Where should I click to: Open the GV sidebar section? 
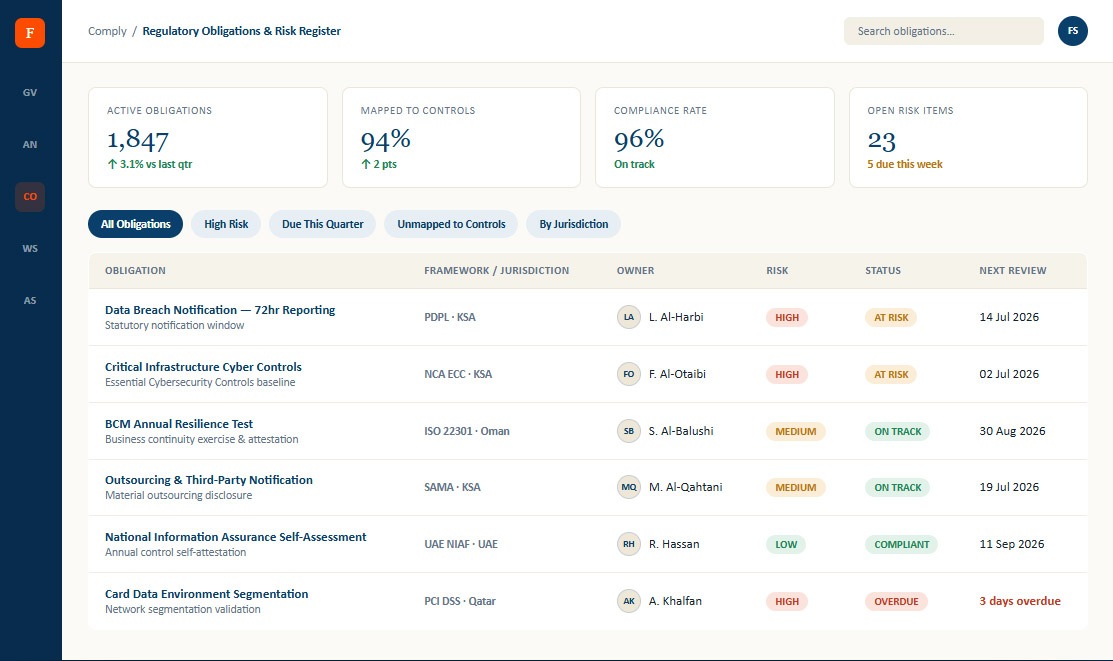30,92
